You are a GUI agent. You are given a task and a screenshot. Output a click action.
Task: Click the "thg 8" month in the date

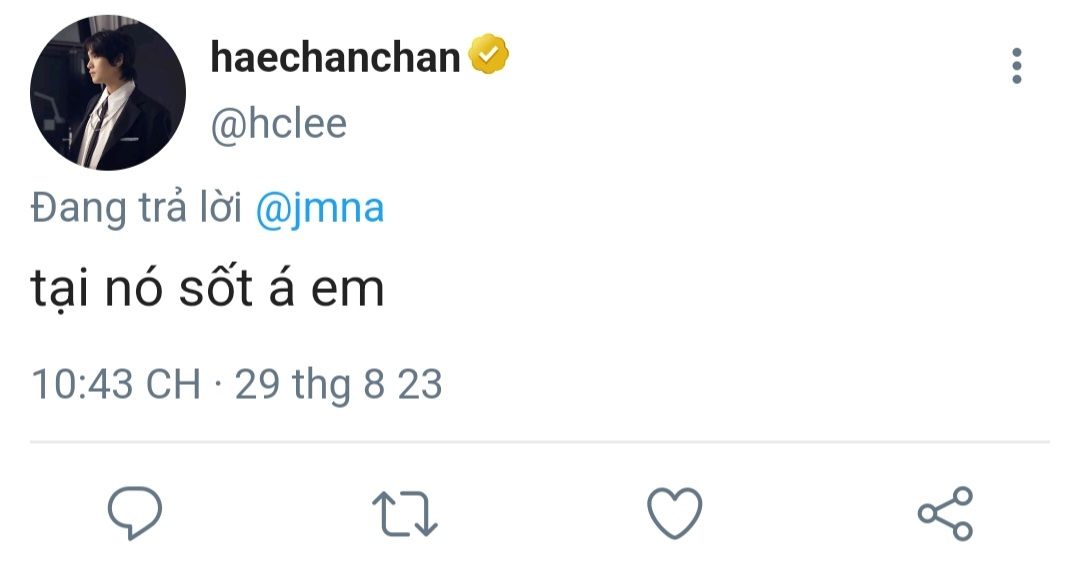point(338,385)
